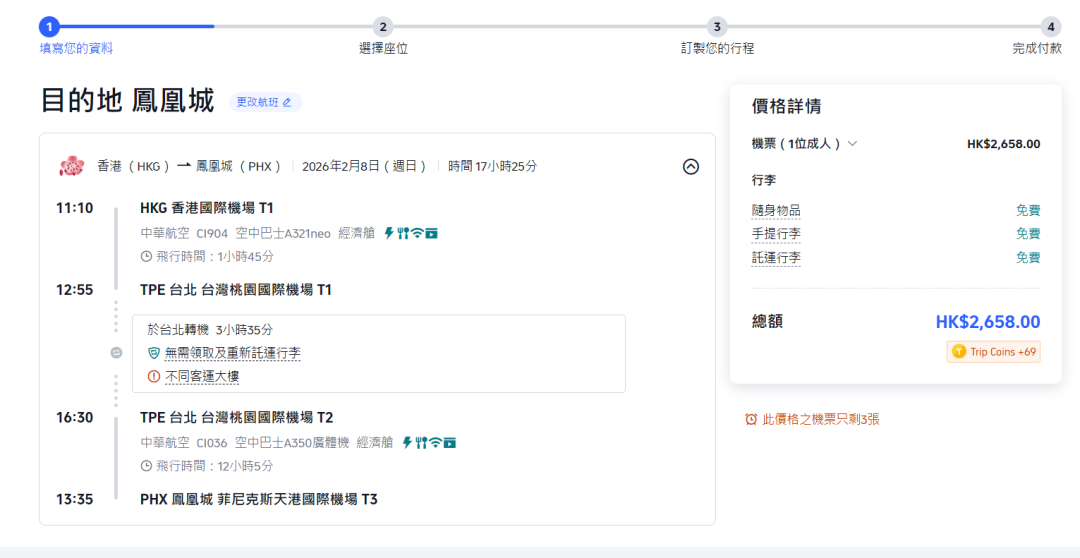Click the shield icon beside 無需領取及重新託運行李
This screenshot has height=558, width=1080.
154,353
